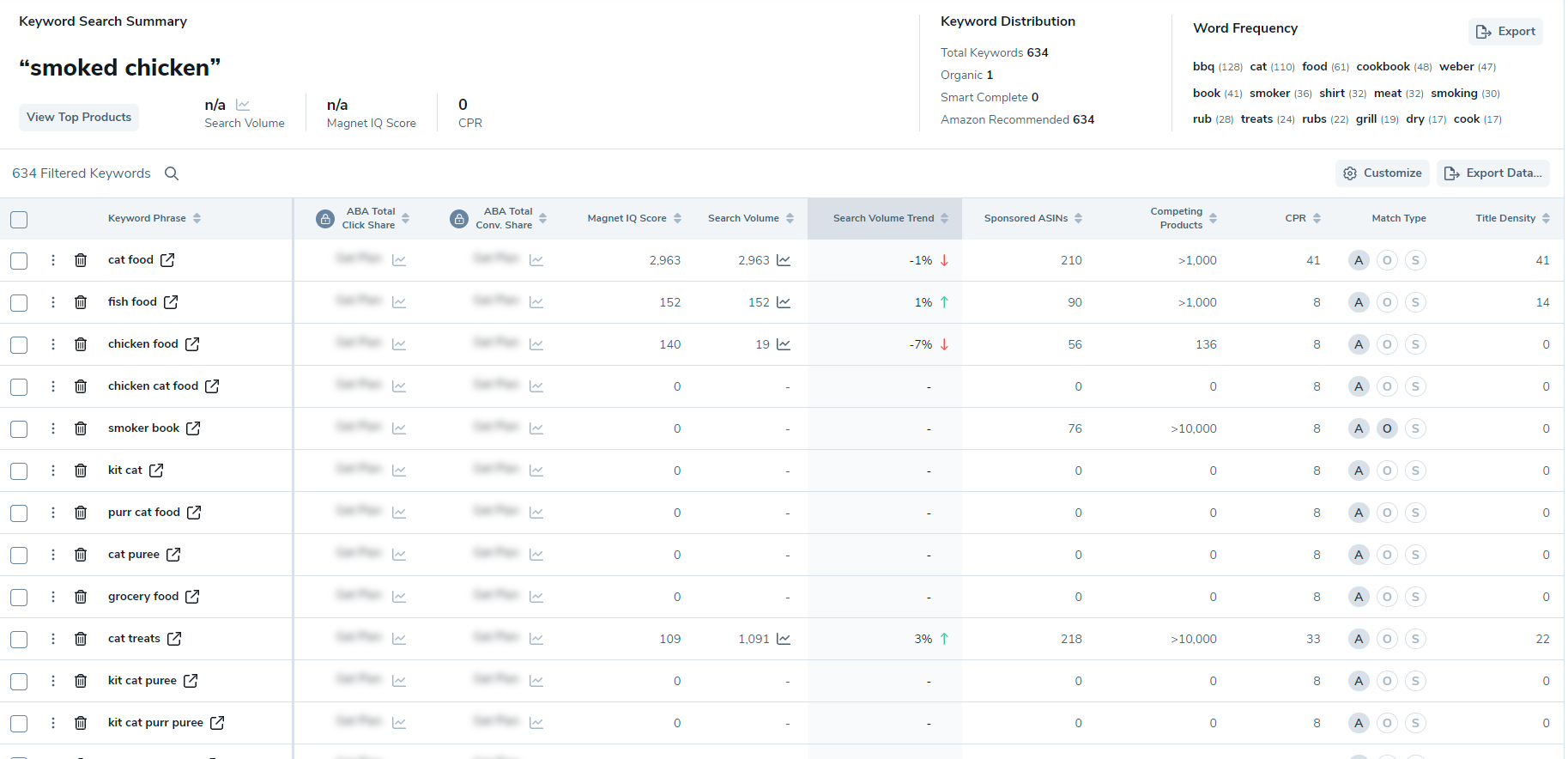Screen dimensions: 1568x759
Task: Sort by Magnet IQ Score column
Action: pyautogui.click(x=677, y=218)
